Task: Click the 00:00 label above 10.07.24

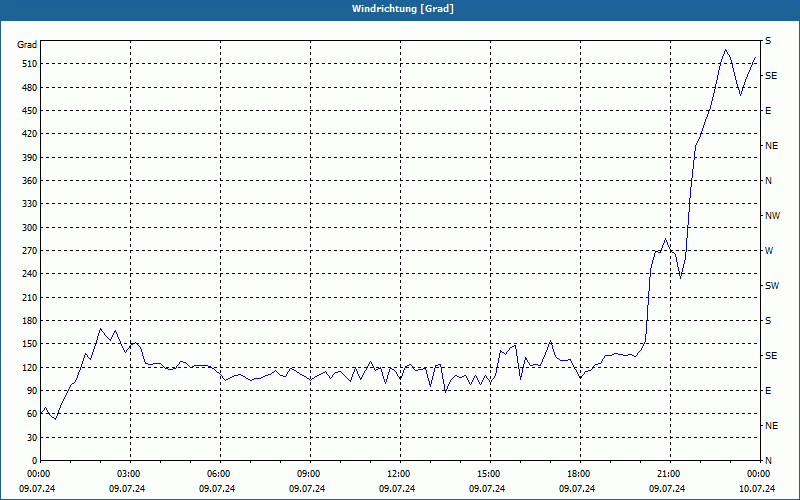Action: pyautogui.click(x=757, y=474)
